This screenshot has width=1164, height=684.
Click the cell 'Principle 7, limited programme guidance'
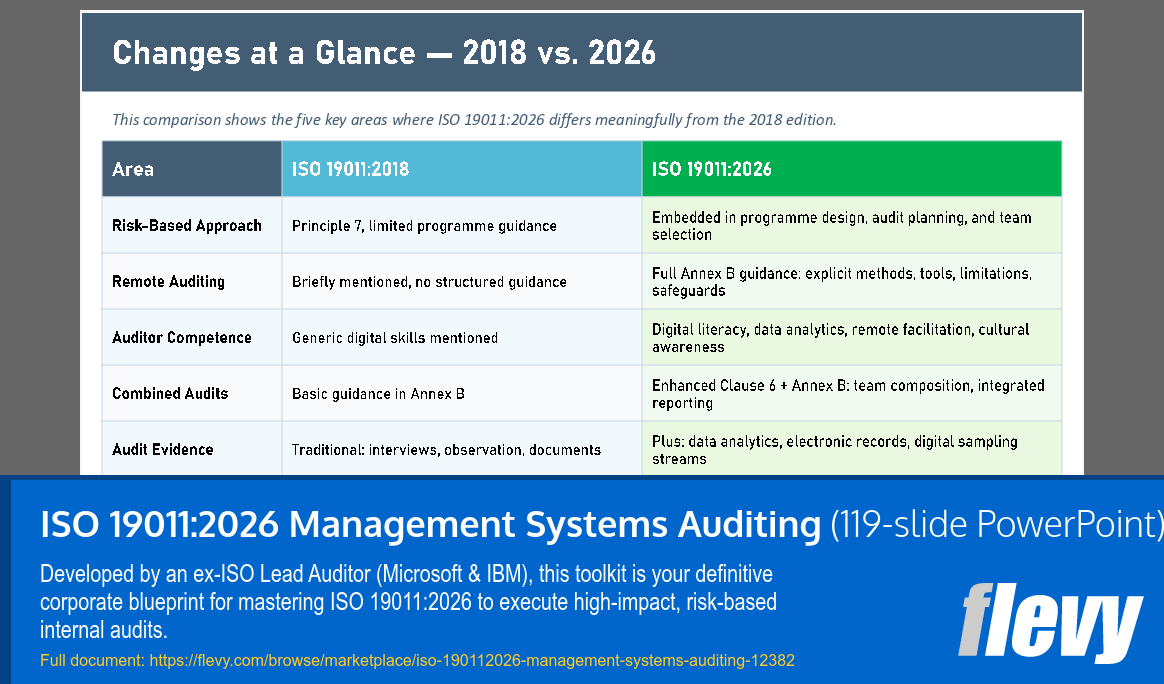(462, 226)
